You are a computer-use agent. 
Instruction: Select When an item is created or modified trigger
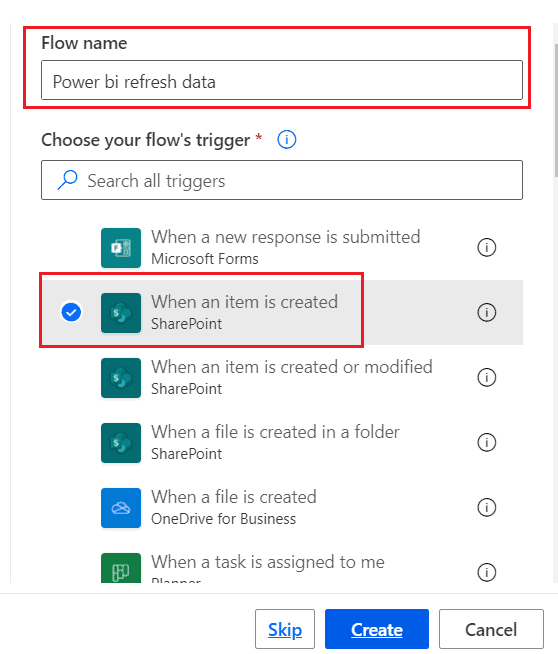[282, 377]
